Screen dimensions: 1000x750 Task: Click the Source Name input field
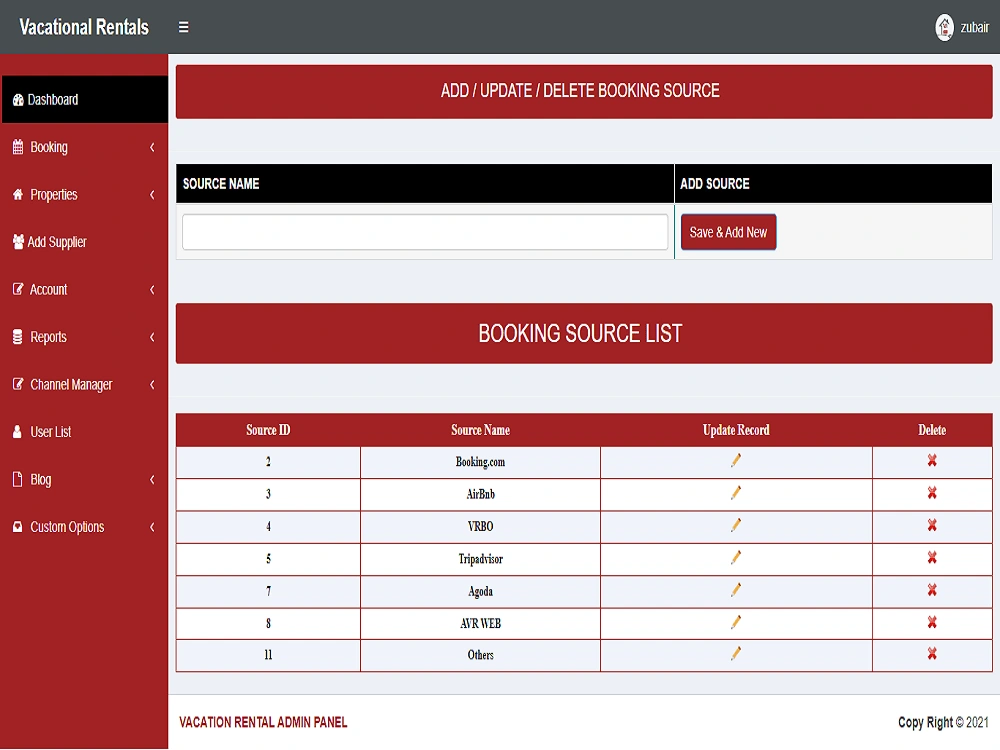pos(425,232)
